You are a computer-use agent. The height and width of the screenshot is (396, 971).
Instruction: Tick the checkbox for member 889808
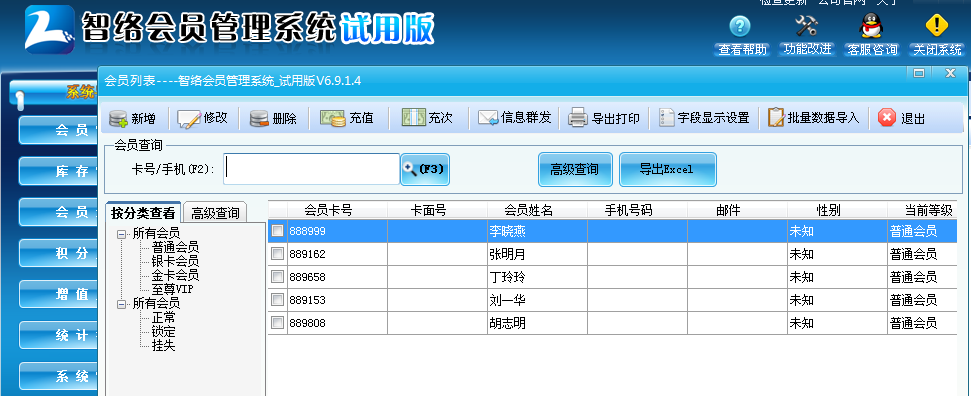[x=277, y=322]
